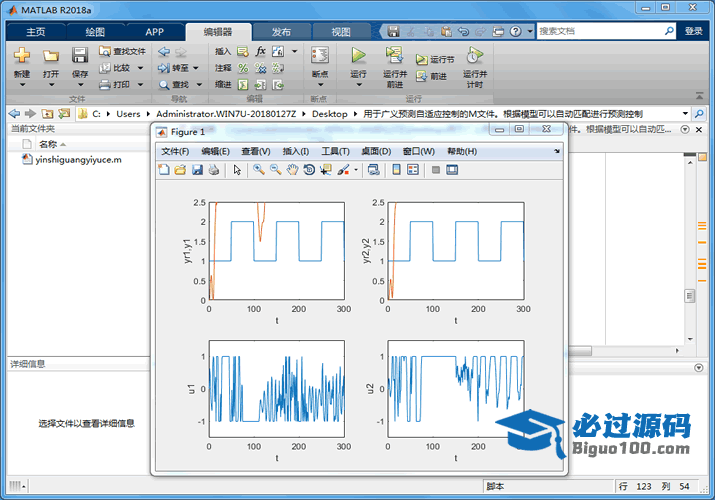715x500 pixels.
Task: Open Insert (插入) menu in Figure 1
Action: 296,151
